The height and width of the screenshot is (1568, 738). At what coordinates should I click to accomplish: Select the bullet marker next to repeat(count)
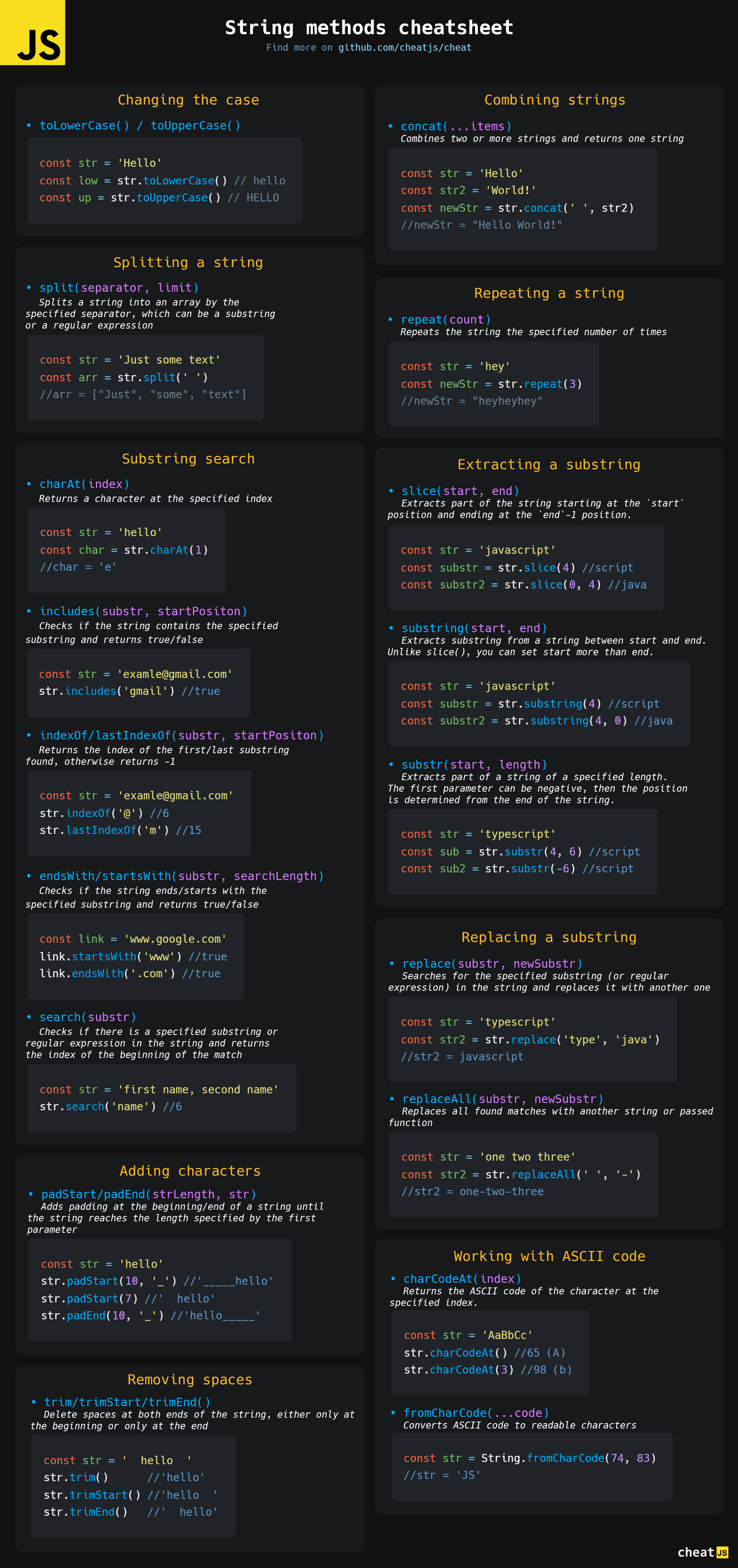click(x=390, y=320)
